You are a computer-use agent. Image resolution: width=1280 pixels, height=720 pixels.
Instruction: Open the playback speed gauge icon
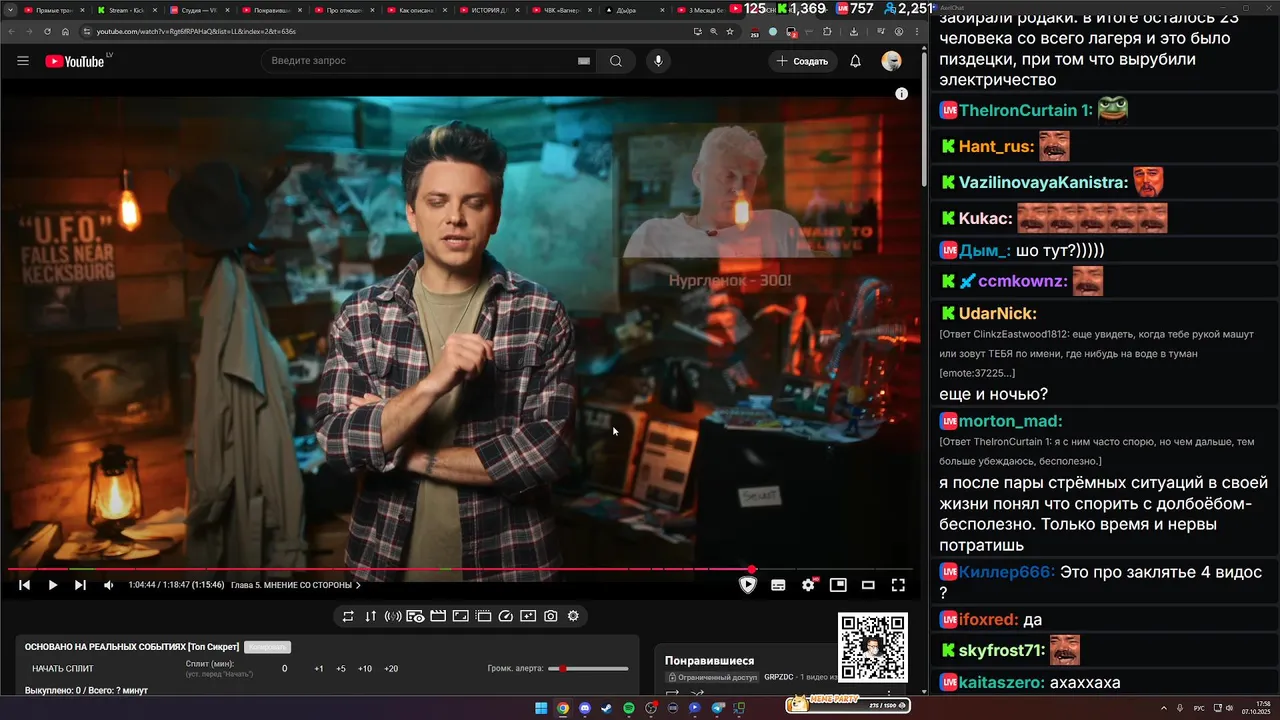[x=505, y=616]
